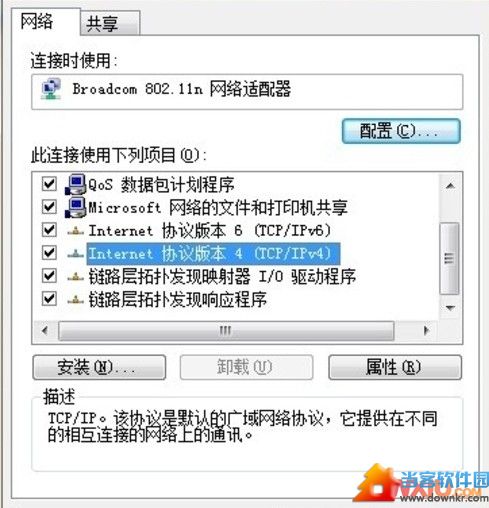Click the list's scroll up arrow
489x508 pixels.
click(450, 186)
